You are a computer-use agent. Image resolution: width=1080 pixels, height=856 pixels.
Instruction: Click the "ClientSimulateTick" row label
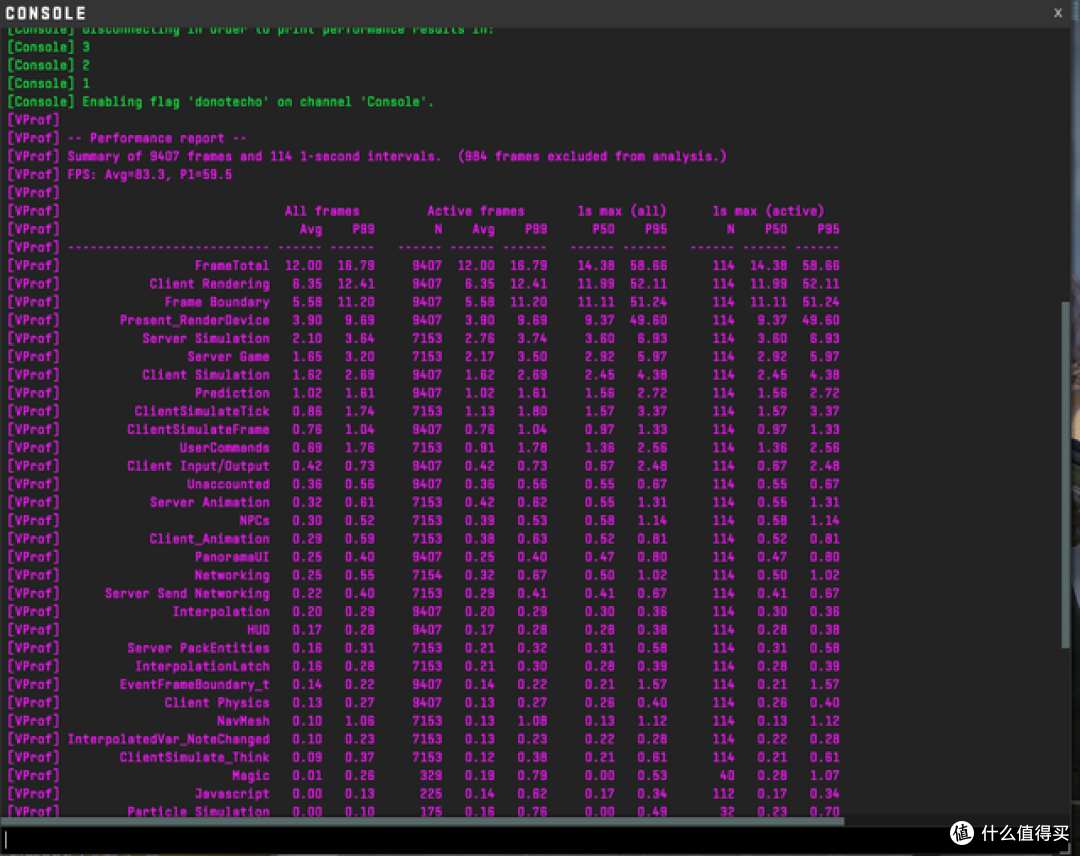(x=202, y=411)
